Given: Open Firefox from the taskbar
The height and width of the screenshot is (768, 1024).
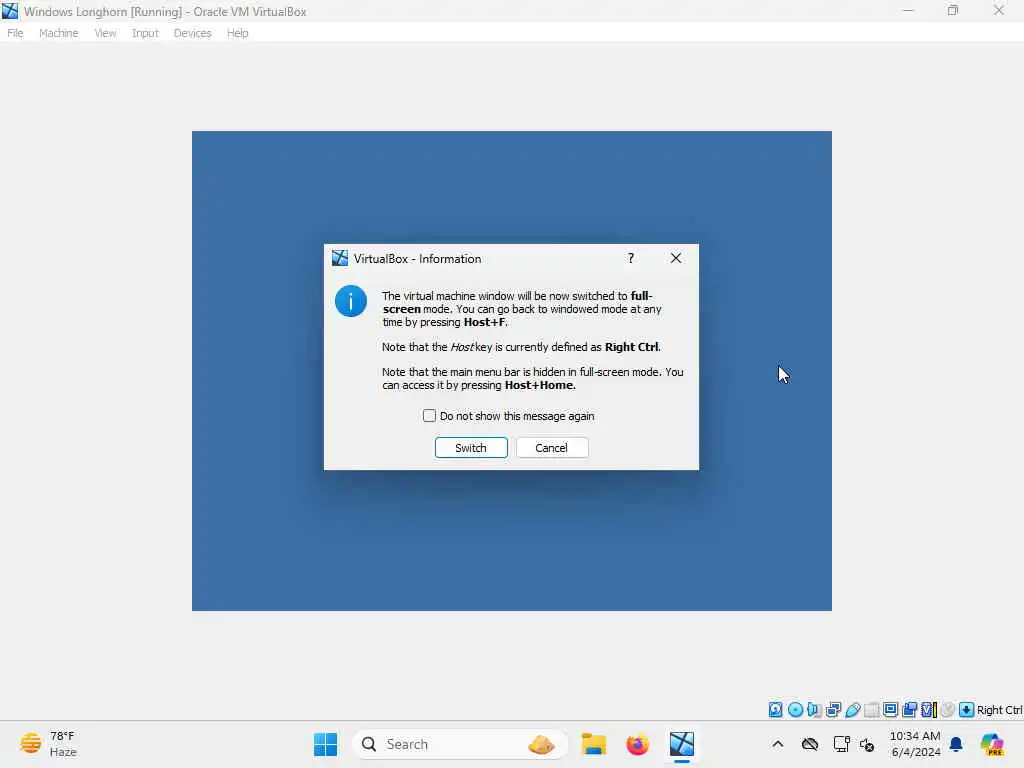Looking at the screenshot, I should coord(637,744).
